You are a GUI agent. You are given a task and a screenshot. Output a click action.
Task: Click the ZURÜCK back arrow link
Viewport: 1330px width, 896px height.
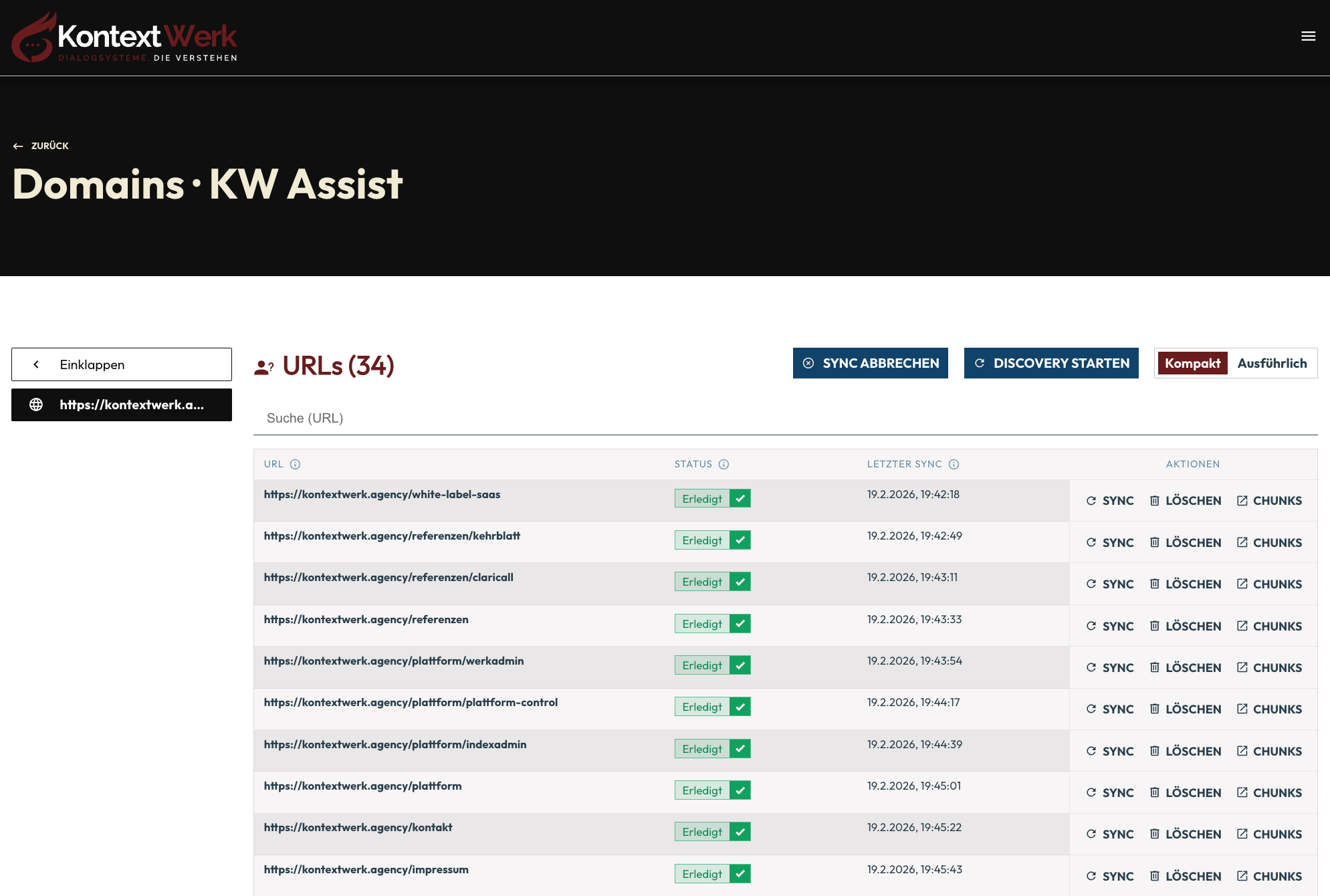pyautogui.click(x=17, y=145)
